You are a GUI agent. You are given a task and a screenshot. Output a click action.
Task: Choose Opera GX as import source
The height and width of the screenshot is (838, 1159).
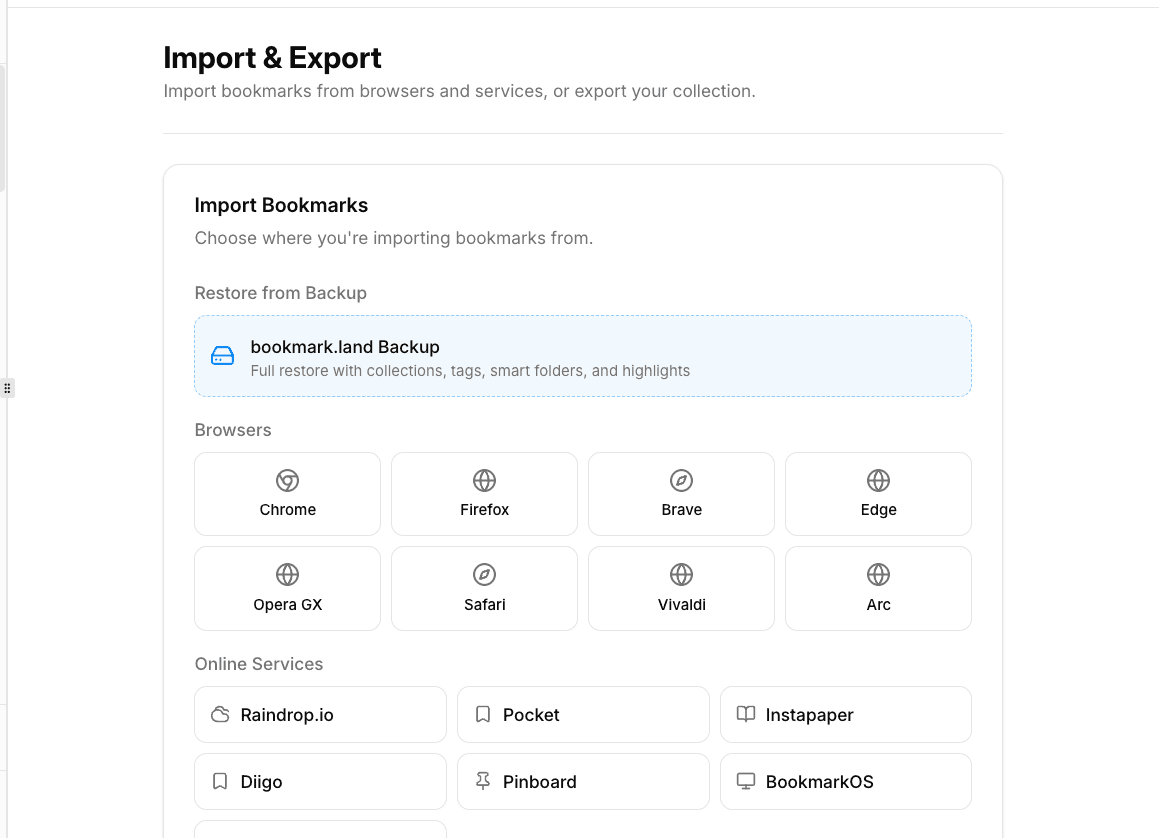pos(288,588)
